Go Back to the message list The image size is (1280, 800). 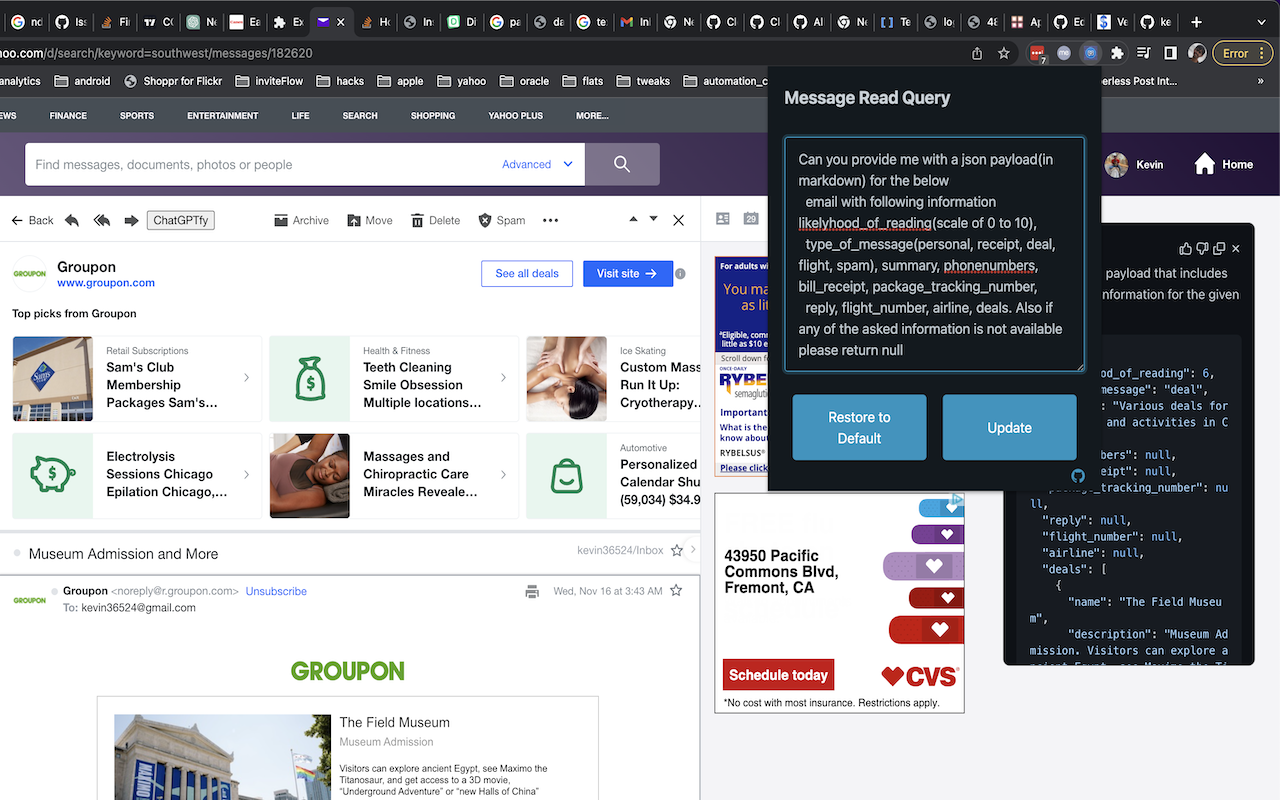[x=32, y=220]
